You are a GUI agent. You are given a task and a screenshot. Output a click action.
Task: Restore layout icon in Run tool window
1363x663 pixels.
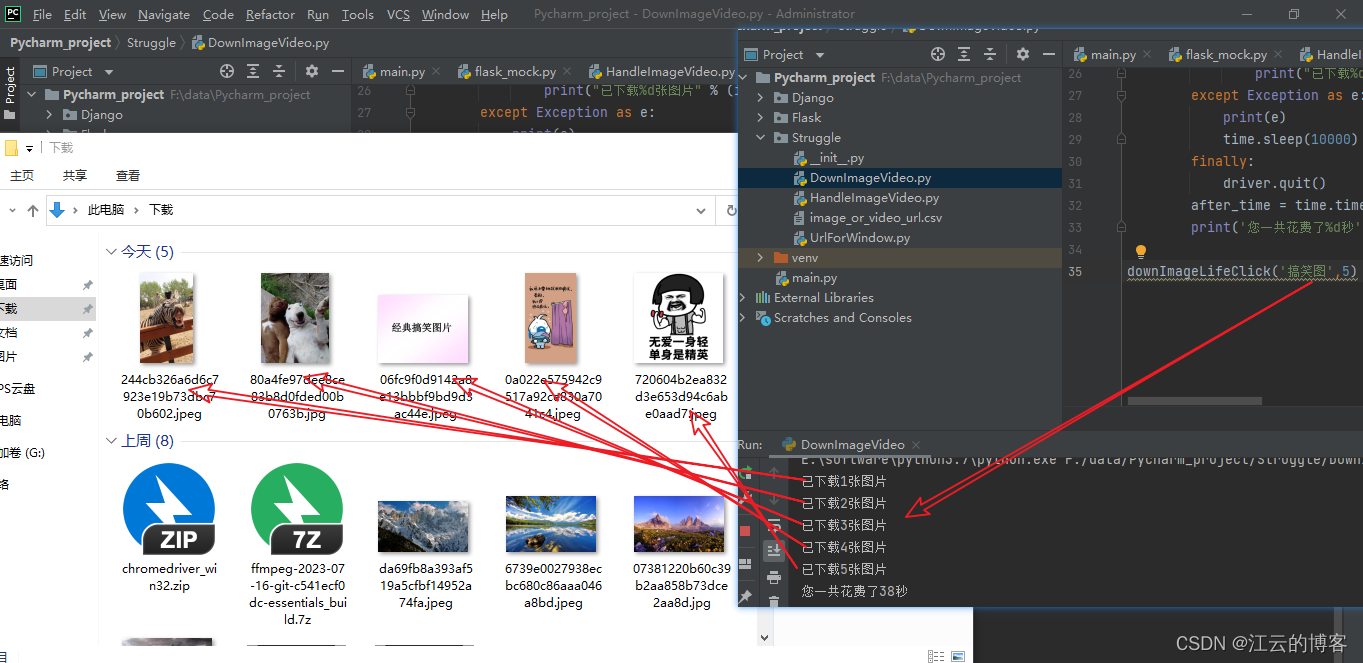pos(745,563)
